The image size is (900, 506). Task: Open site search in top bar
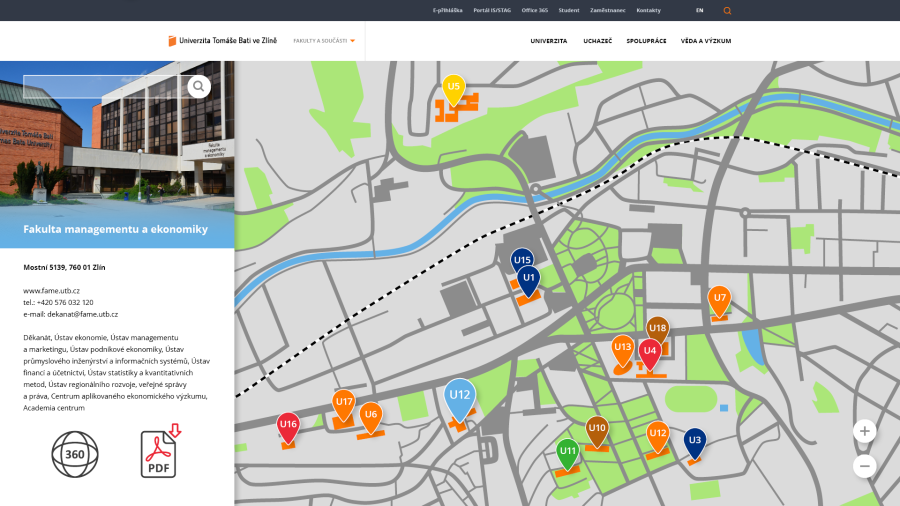[x=727, y=10]
